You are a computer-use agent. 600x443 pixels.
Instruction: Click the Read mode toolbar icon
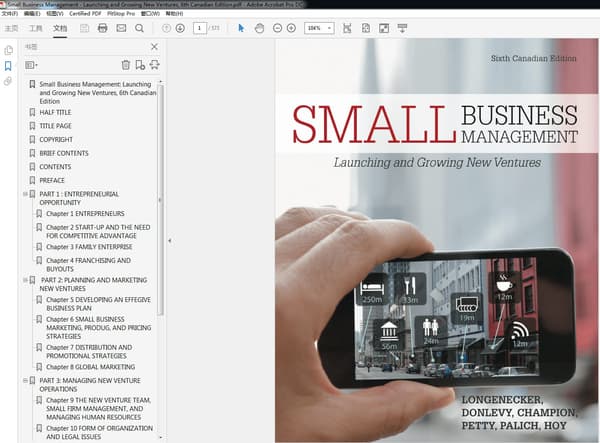402,28
